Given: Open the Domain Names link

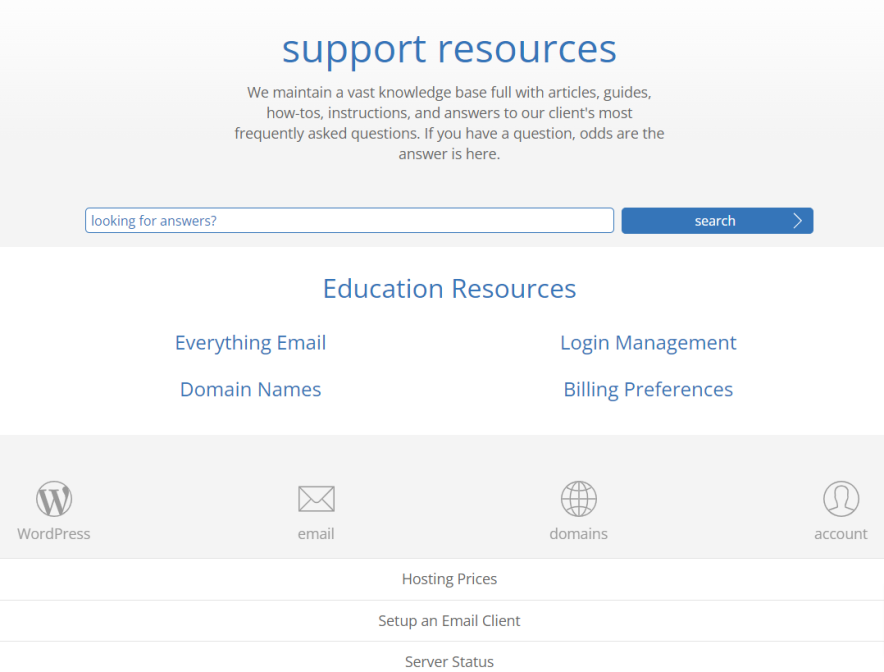Looking at the screenshot, I should (x=250, y=390).
